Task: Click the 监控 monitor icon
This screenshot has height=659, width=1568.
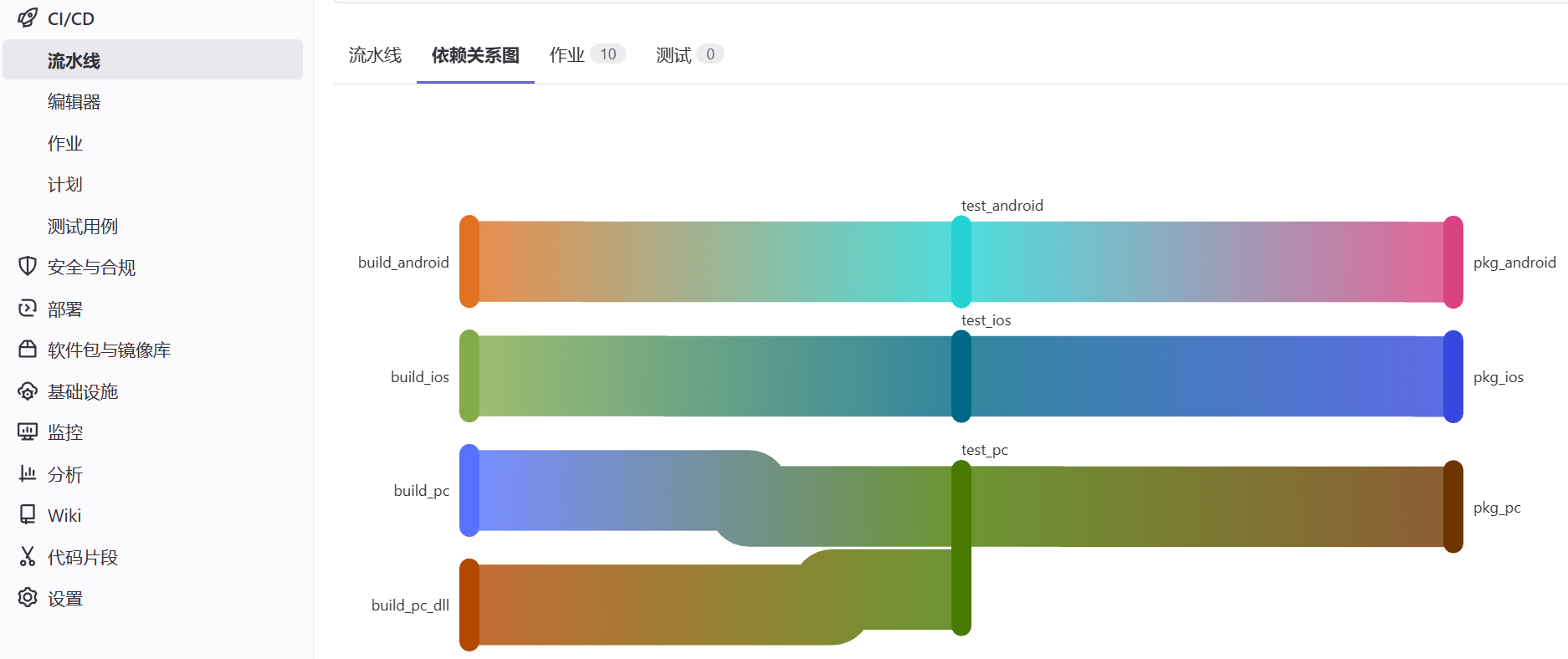Action: tap(28, 432)
